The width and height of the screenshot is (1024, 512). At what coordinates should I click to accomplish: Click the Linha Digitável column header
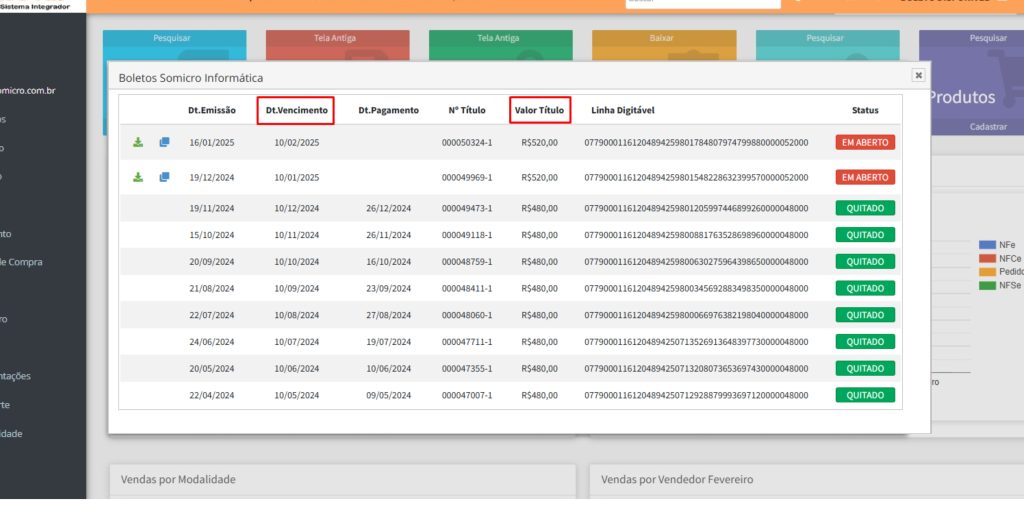click(622, 110)
